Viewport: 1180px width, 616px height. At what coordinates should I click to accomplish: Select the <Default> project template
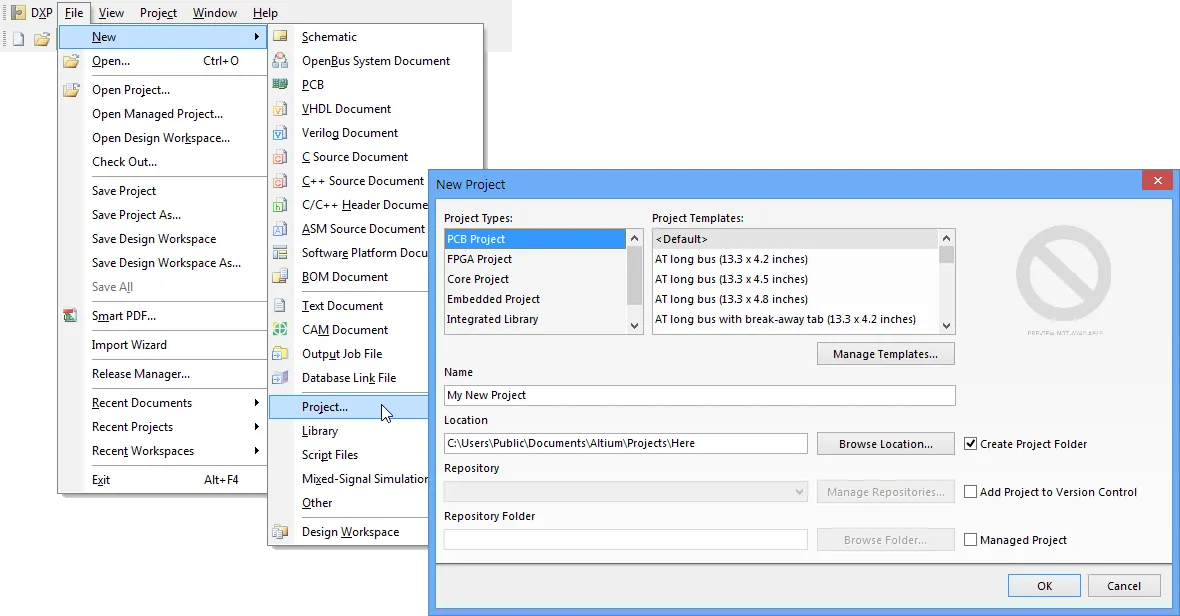(x=795, y=238)
